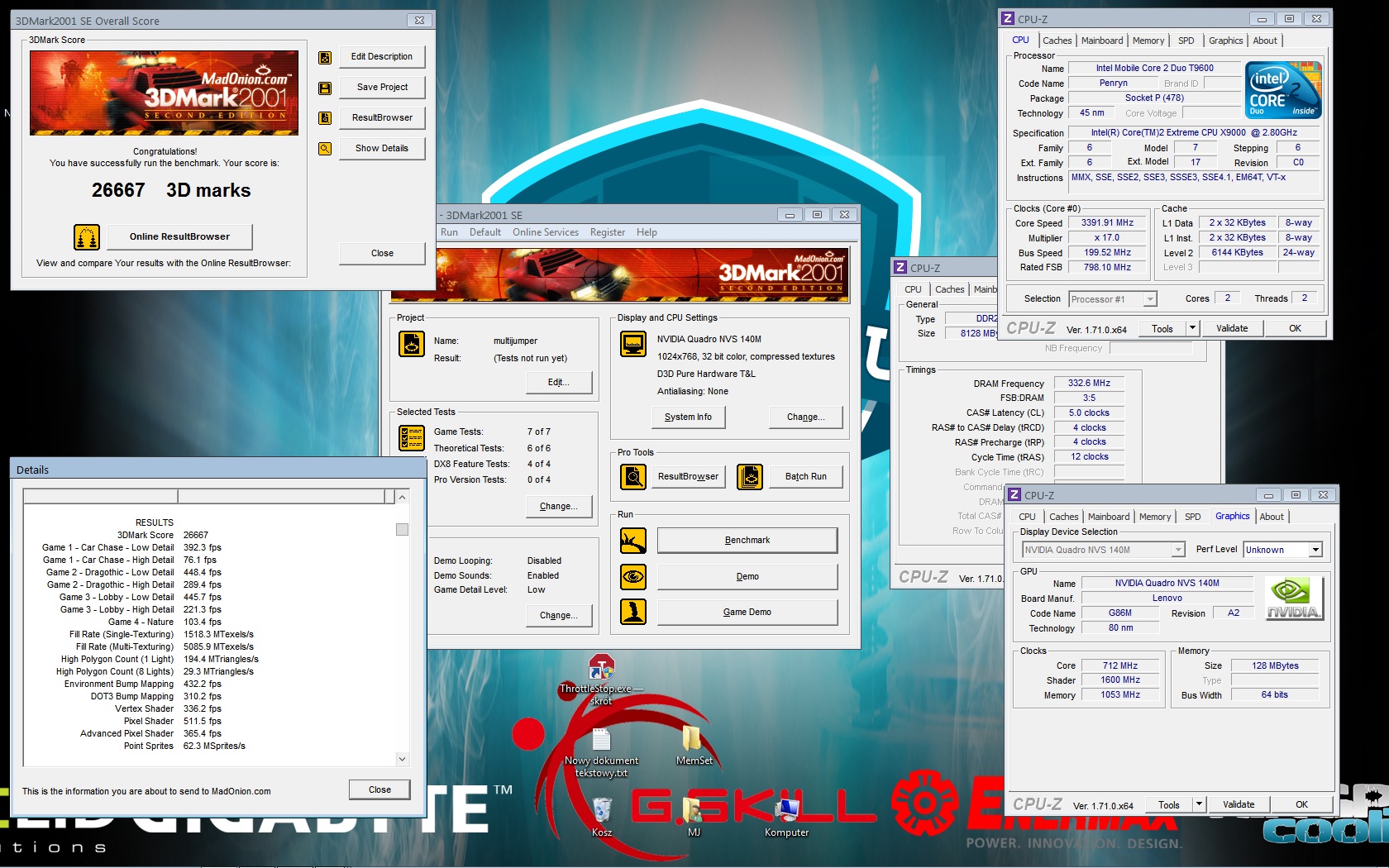Screen dimensions: 1389x868
Task: Switch to Caches tab in top CPU-Z
Action: coord(1057,41)
